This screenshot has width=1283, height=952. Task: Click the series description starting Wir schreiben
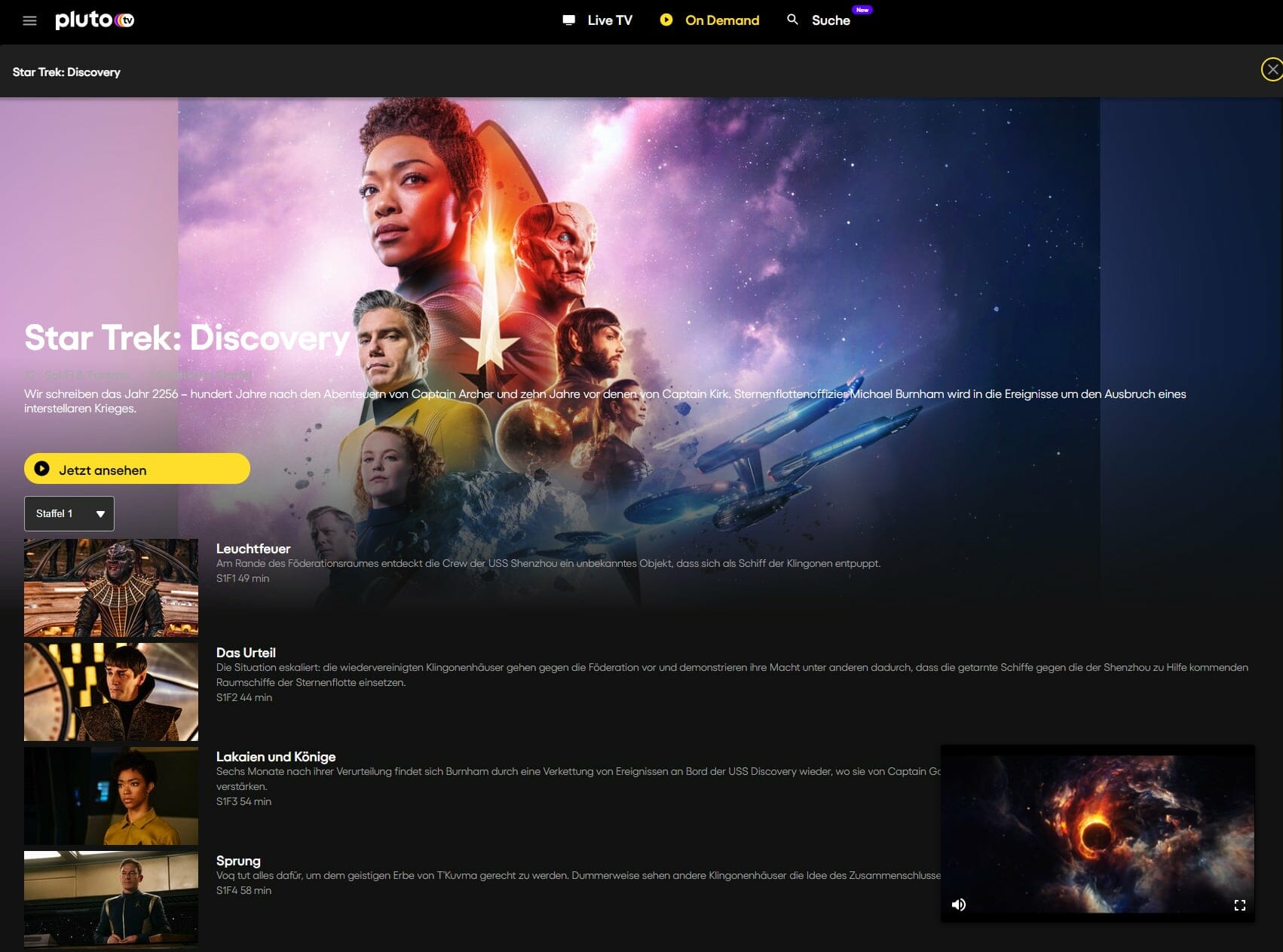(605, 401)
